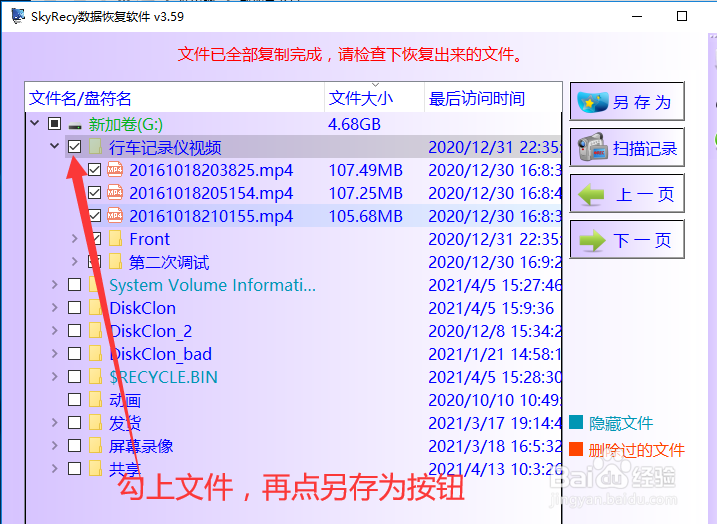Select the System Volume Informati... folder name

coord(212,285)
